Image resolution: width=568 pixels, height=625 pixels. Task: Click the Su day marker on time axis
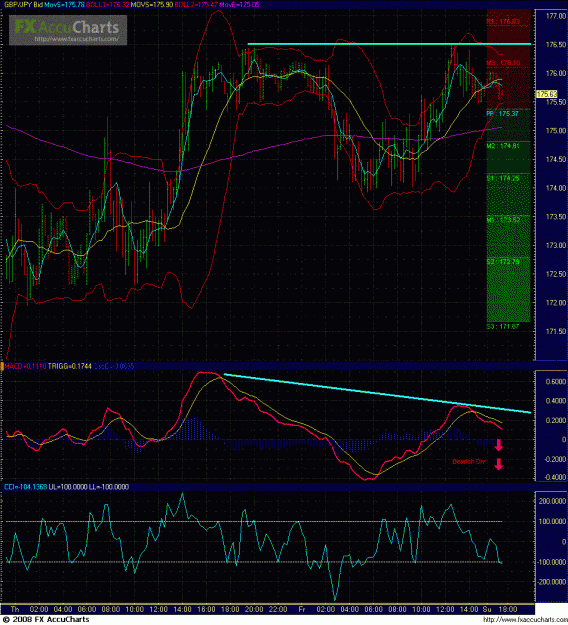(x=487, y=609)
